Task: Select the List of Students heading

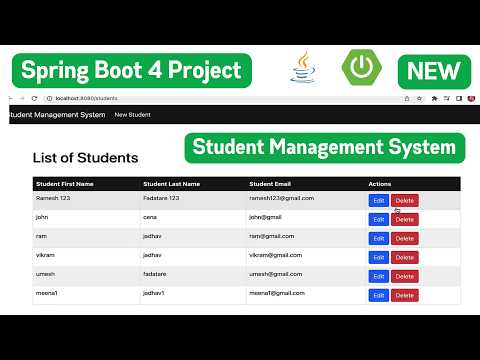Action: pos(85,158)
